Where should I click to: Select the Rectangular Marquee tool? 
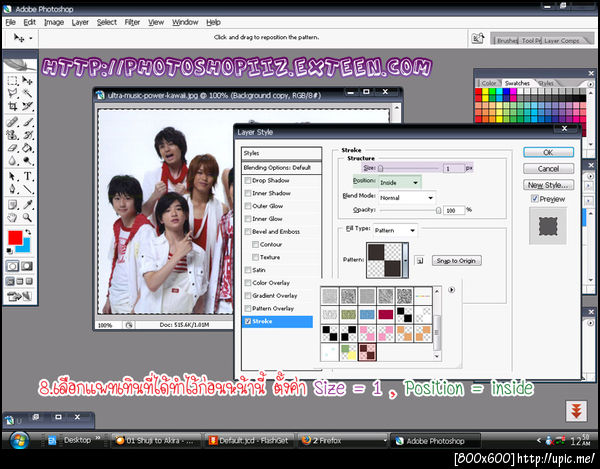point(12,80)
